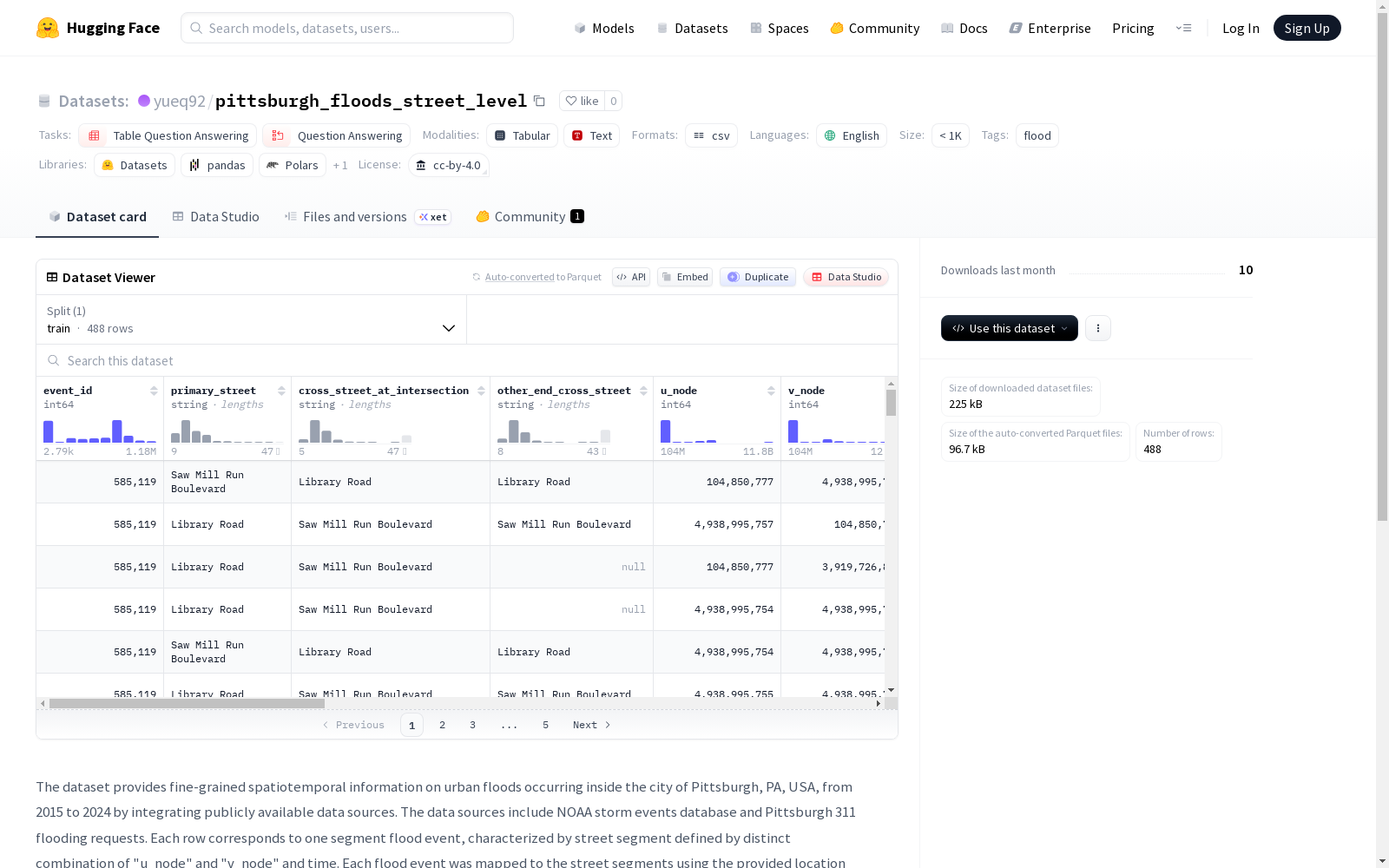Open the yueq92 profile link

point(179,101)
